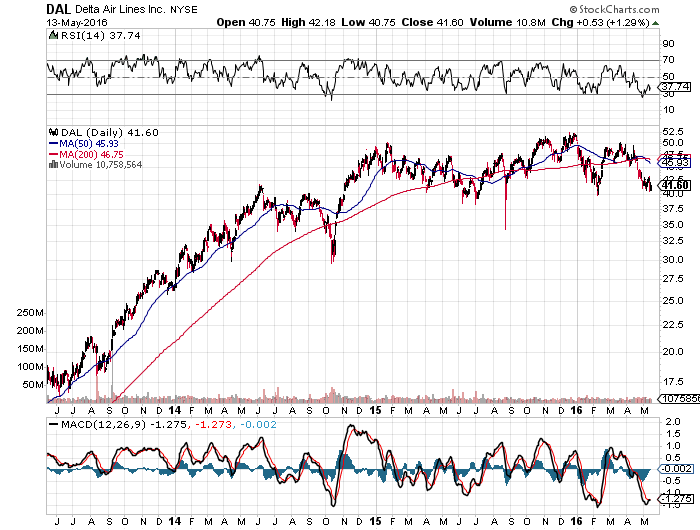Click the RSI legend line icon
This screenshot has height=530, width=700.
[53, 35]
